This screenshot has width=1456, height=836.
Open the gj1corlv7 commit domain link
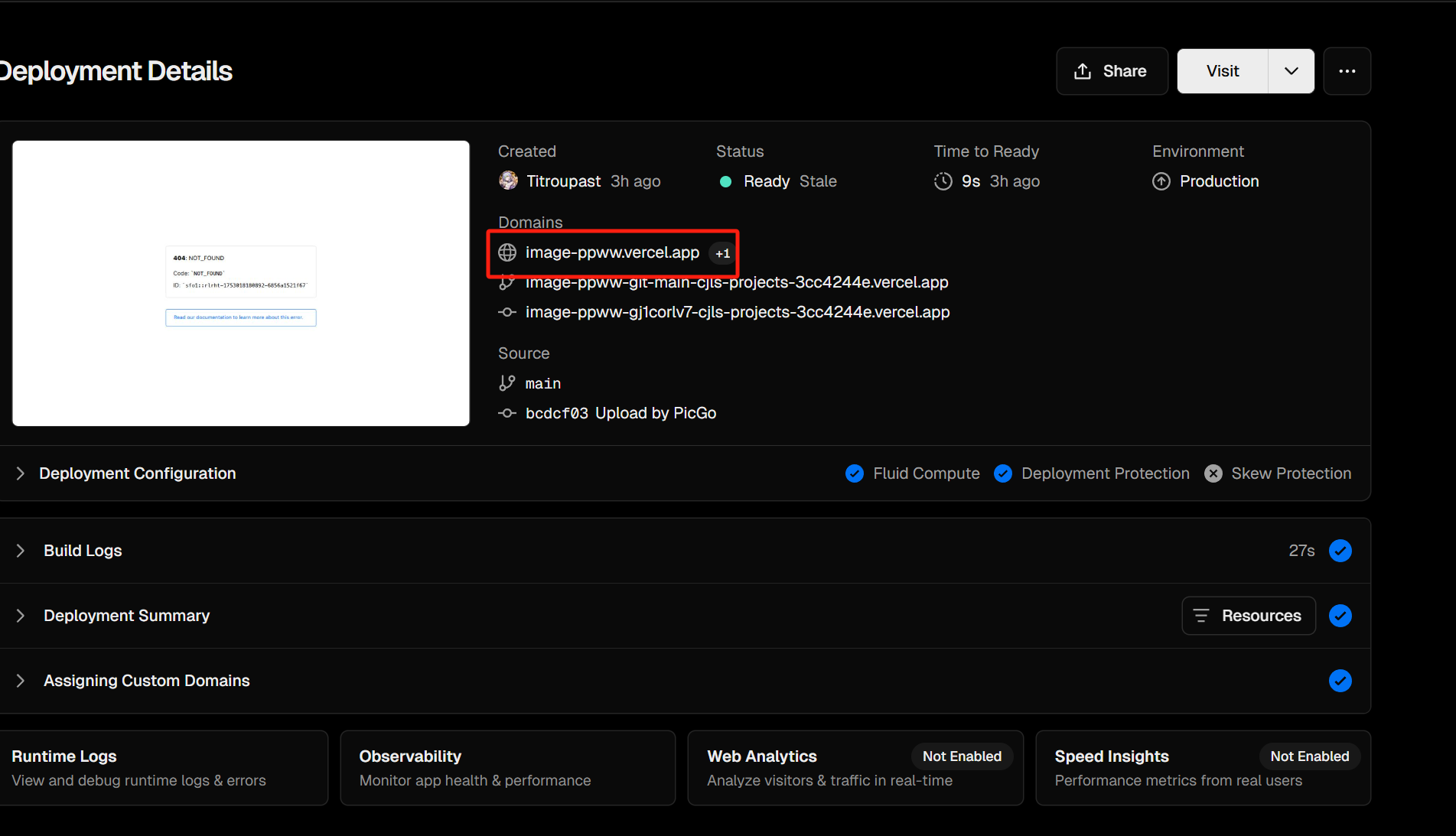coord(738,312)
